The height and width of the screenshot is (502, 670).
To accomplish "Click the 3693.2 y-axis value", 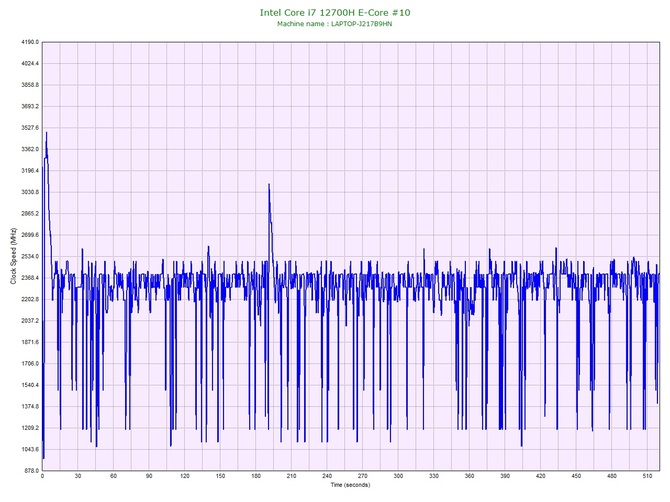I will pyautogui.click(x=30, y=106).
